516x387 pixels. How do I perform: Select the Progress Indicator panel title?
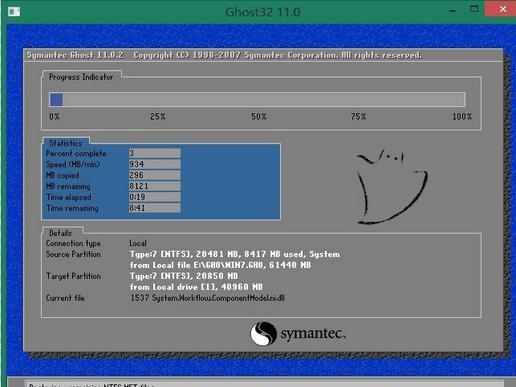point(81,77)
